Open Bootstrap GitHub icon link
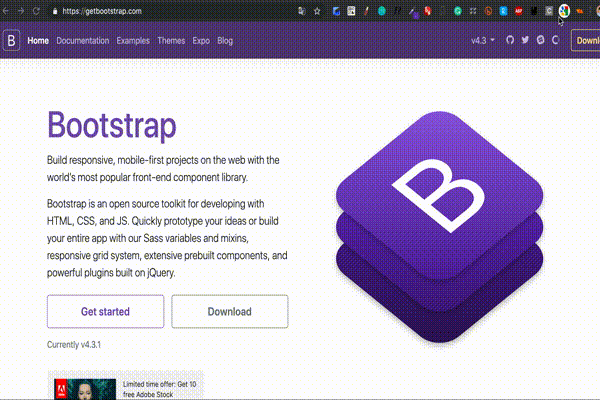This screenshot has width=600, height=400. point(510,40)
